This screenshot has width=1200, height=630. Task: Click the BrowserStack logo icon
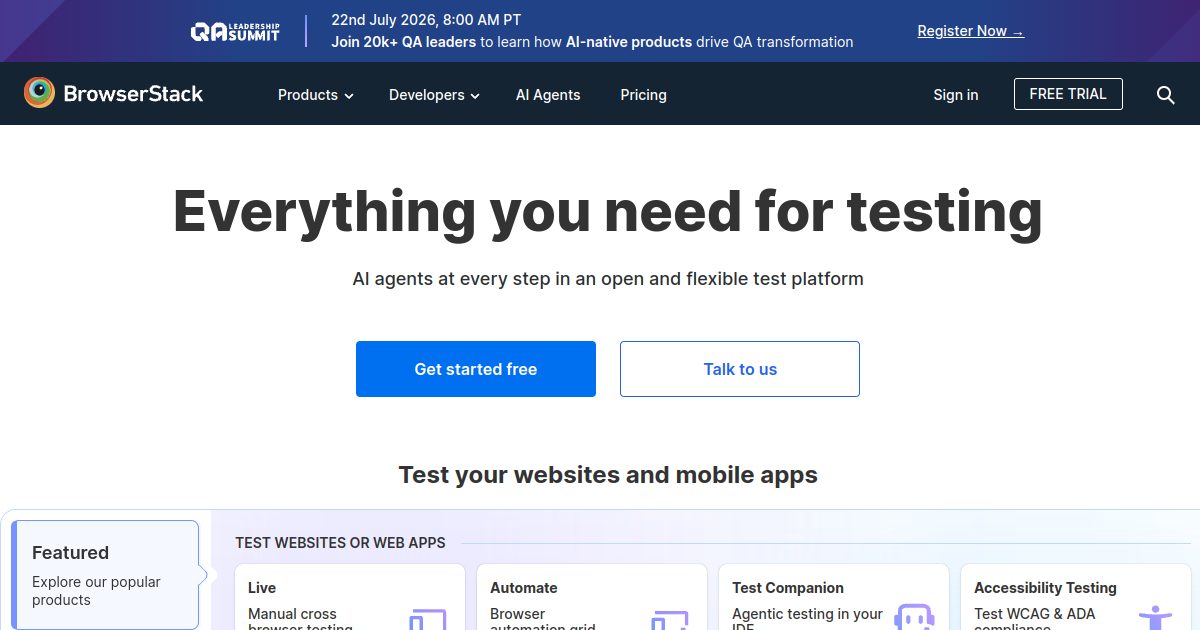pyautogui.click(x=39, y=93)
